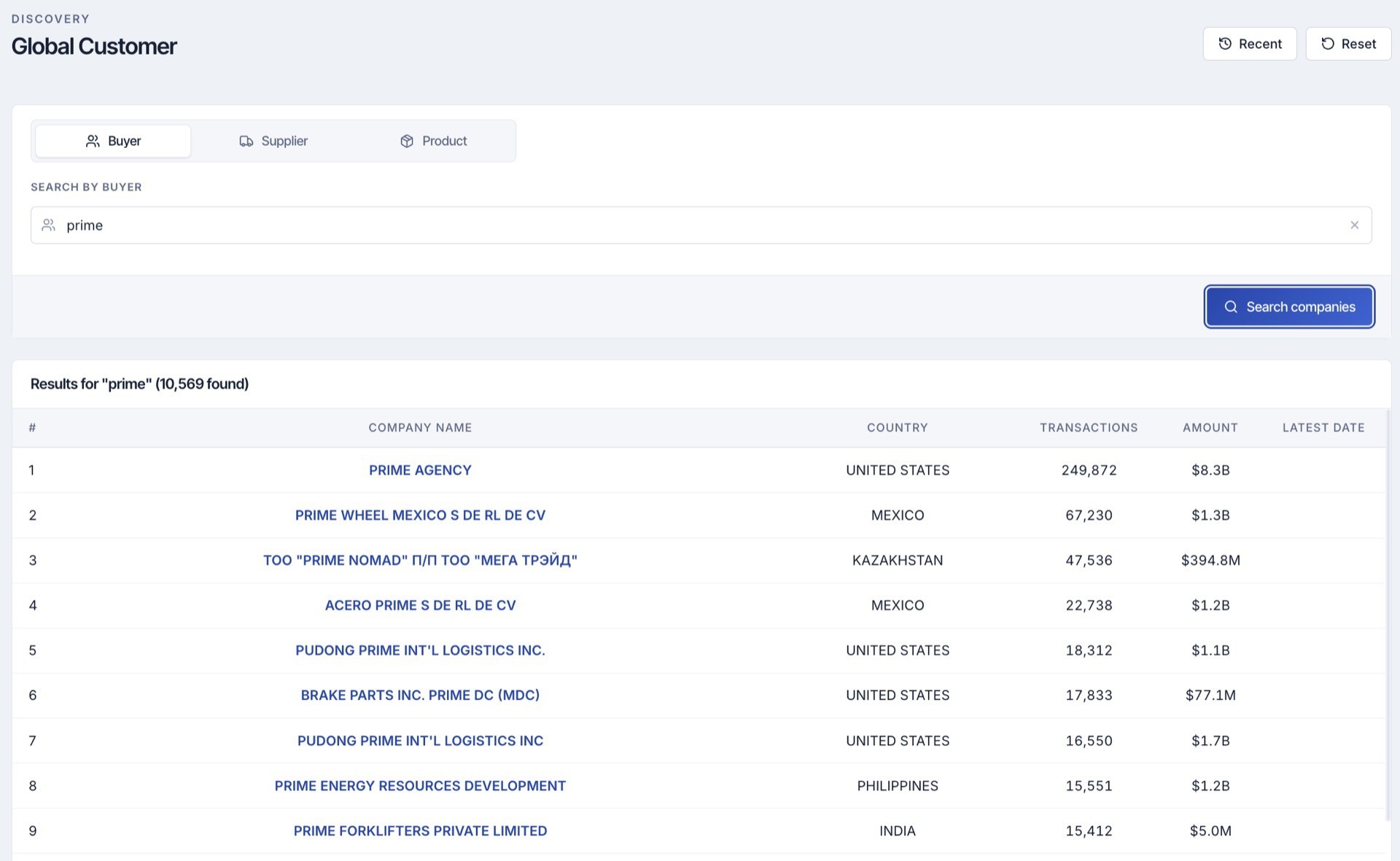The image size is (1400, 861).
Task: Open PRIME WHEEL MEXICO S DE RL DE CV
Action: [x=420, y=515]
